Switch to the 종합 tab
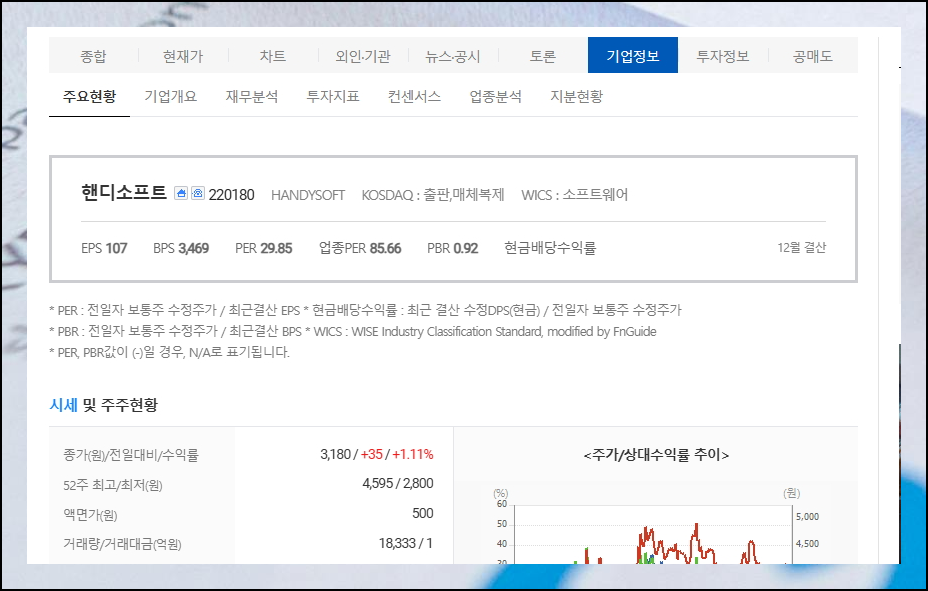This screenshot has height=591, width=928. pos(94,56)
